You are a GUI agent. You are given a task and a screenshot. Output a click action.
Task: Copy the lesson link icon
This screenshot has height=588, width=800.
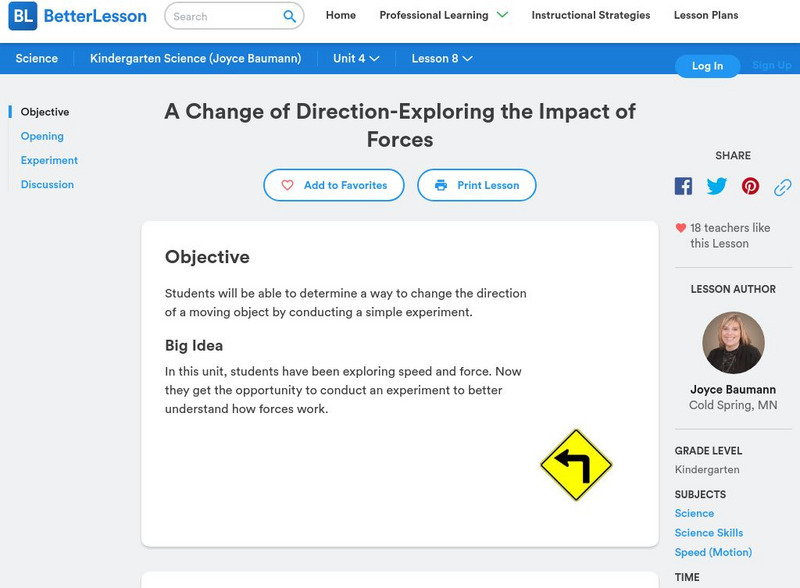click(783, 187)
